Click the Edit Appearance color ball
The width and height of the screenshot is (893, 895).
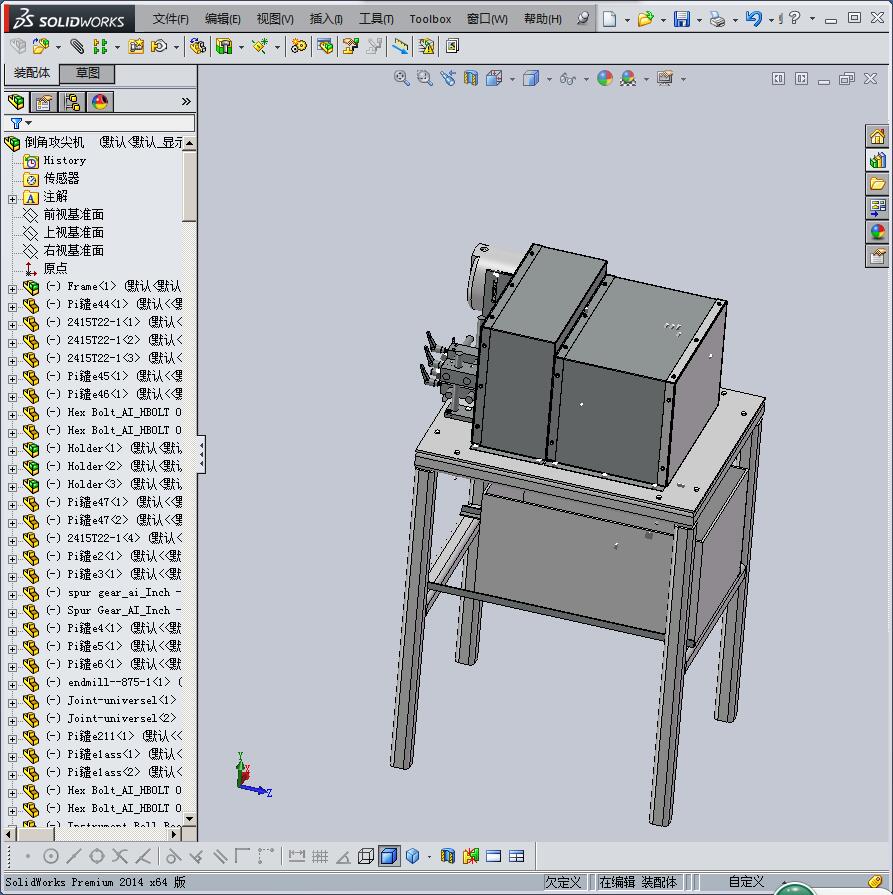tap(605, 78)
